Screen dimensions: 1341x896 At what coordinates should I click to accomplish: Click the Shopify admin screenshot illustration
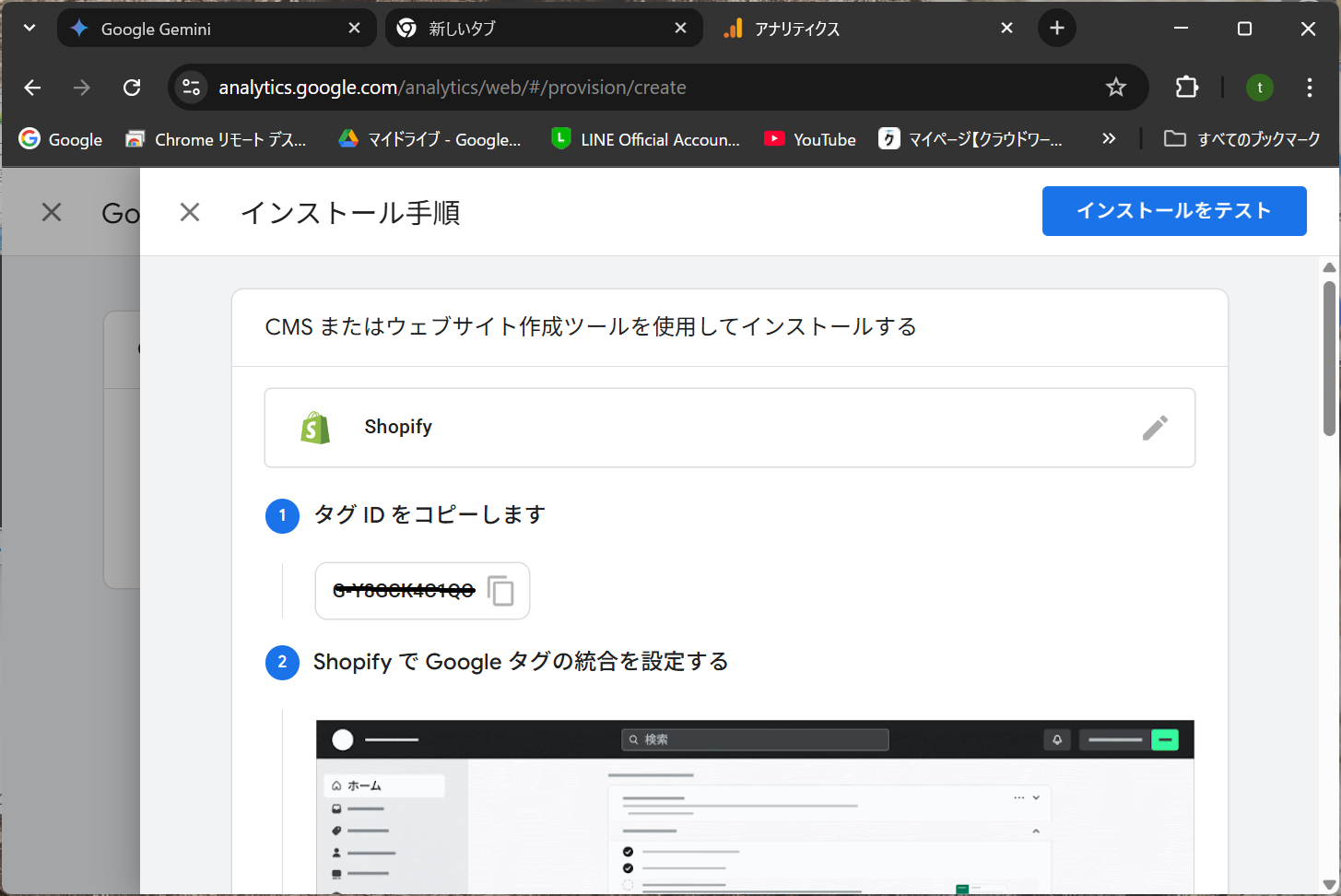[x=755, y=807]
